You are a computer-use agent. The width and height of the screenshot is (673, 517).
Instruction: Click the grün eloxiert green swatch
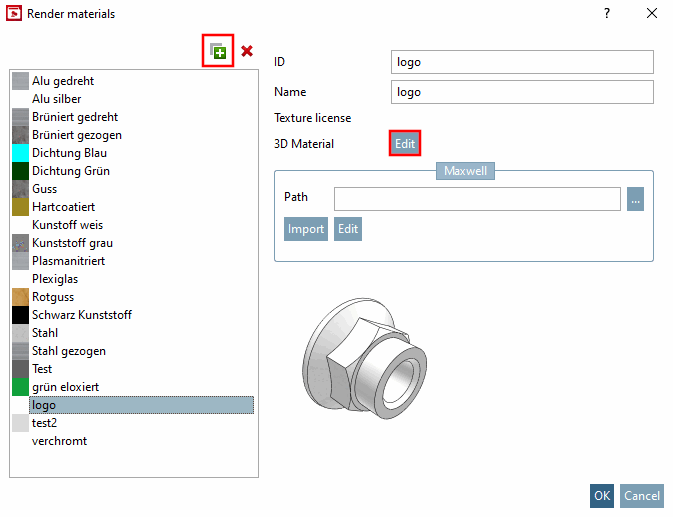point(20,387)
